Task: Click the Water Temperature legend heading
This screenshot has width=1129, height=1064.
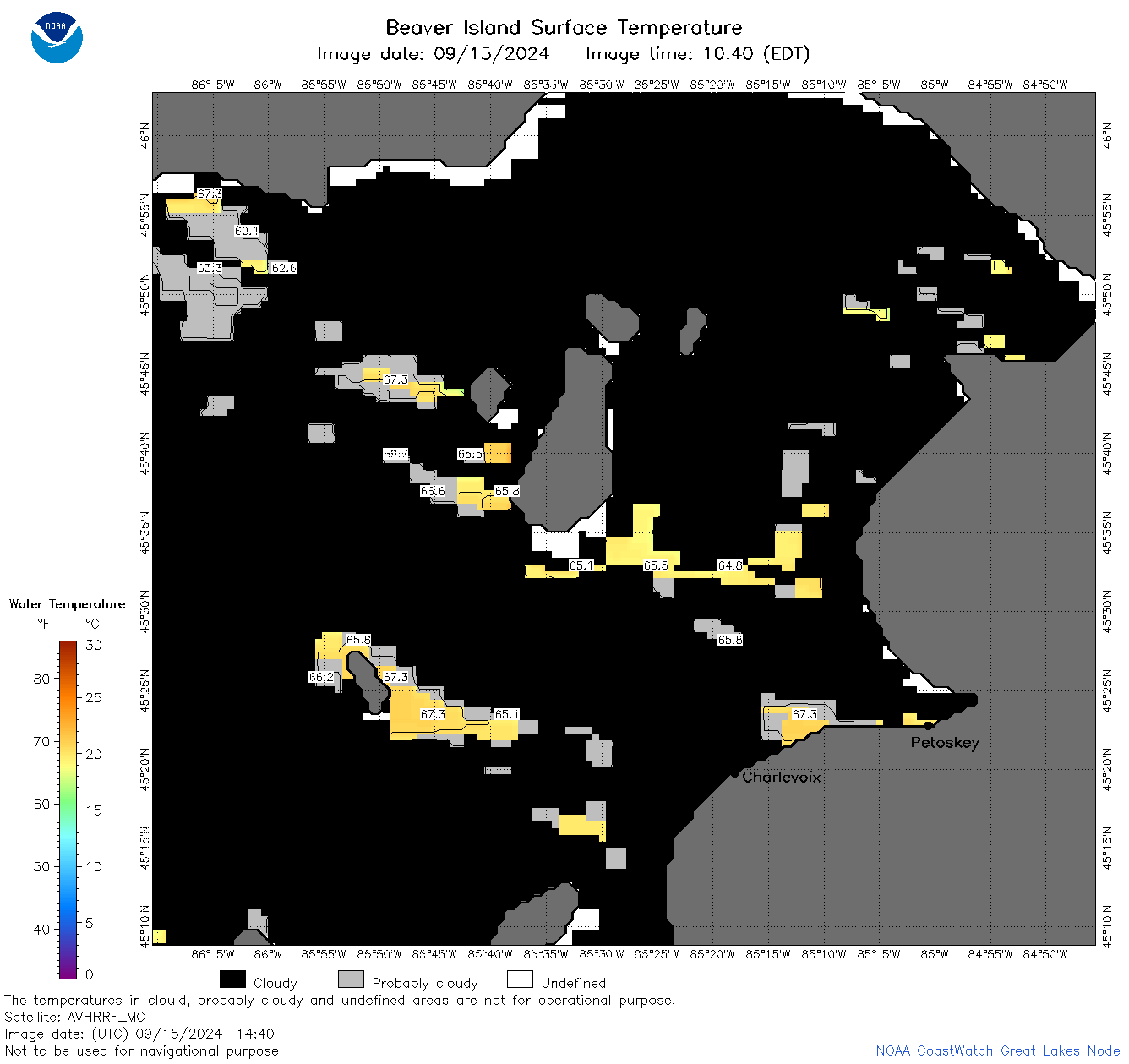Action: (67, 604)
